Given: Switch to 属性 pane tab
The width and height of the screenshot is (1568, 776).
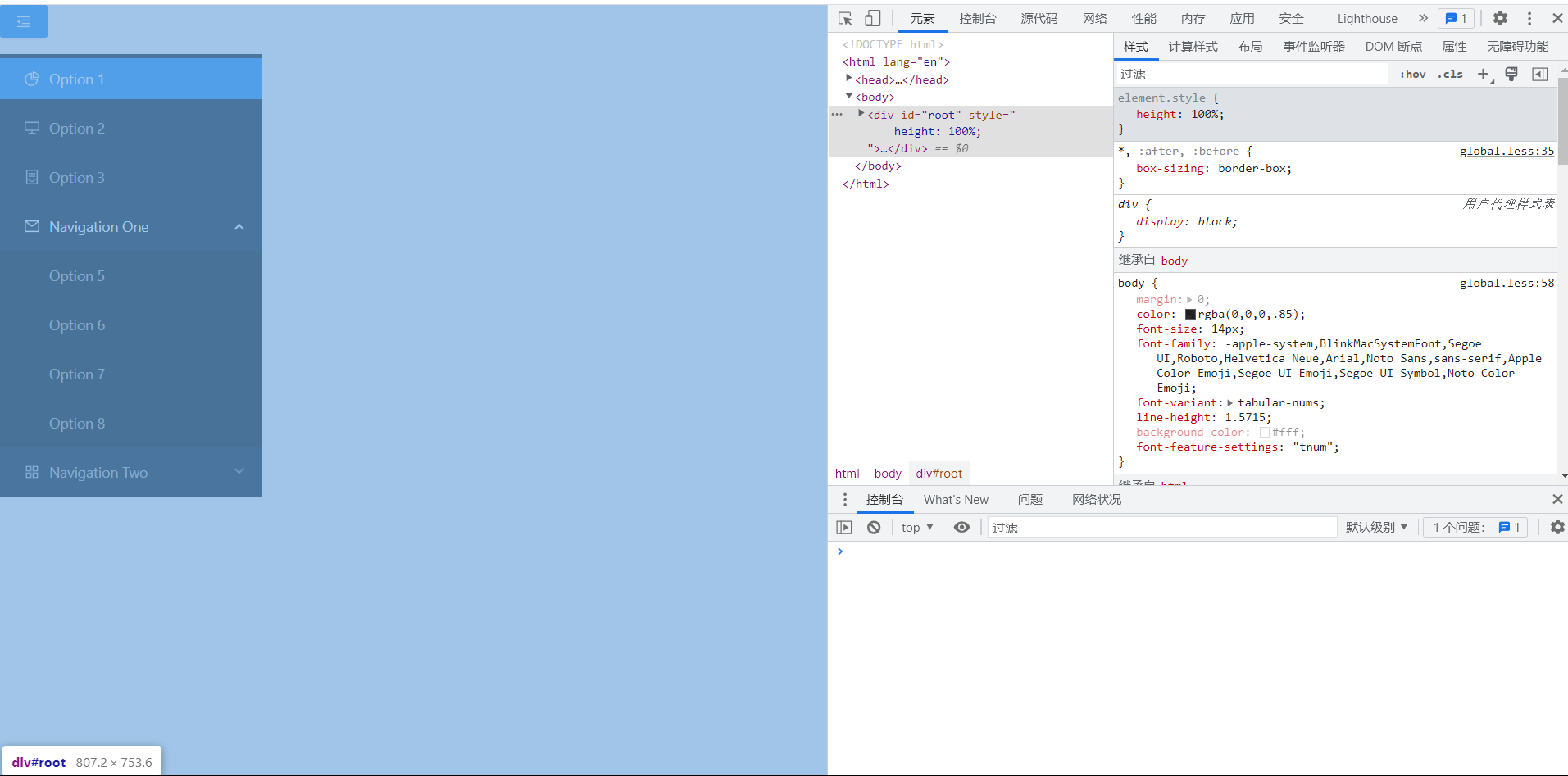Looking at the screenshot, I should [1454, 47].
